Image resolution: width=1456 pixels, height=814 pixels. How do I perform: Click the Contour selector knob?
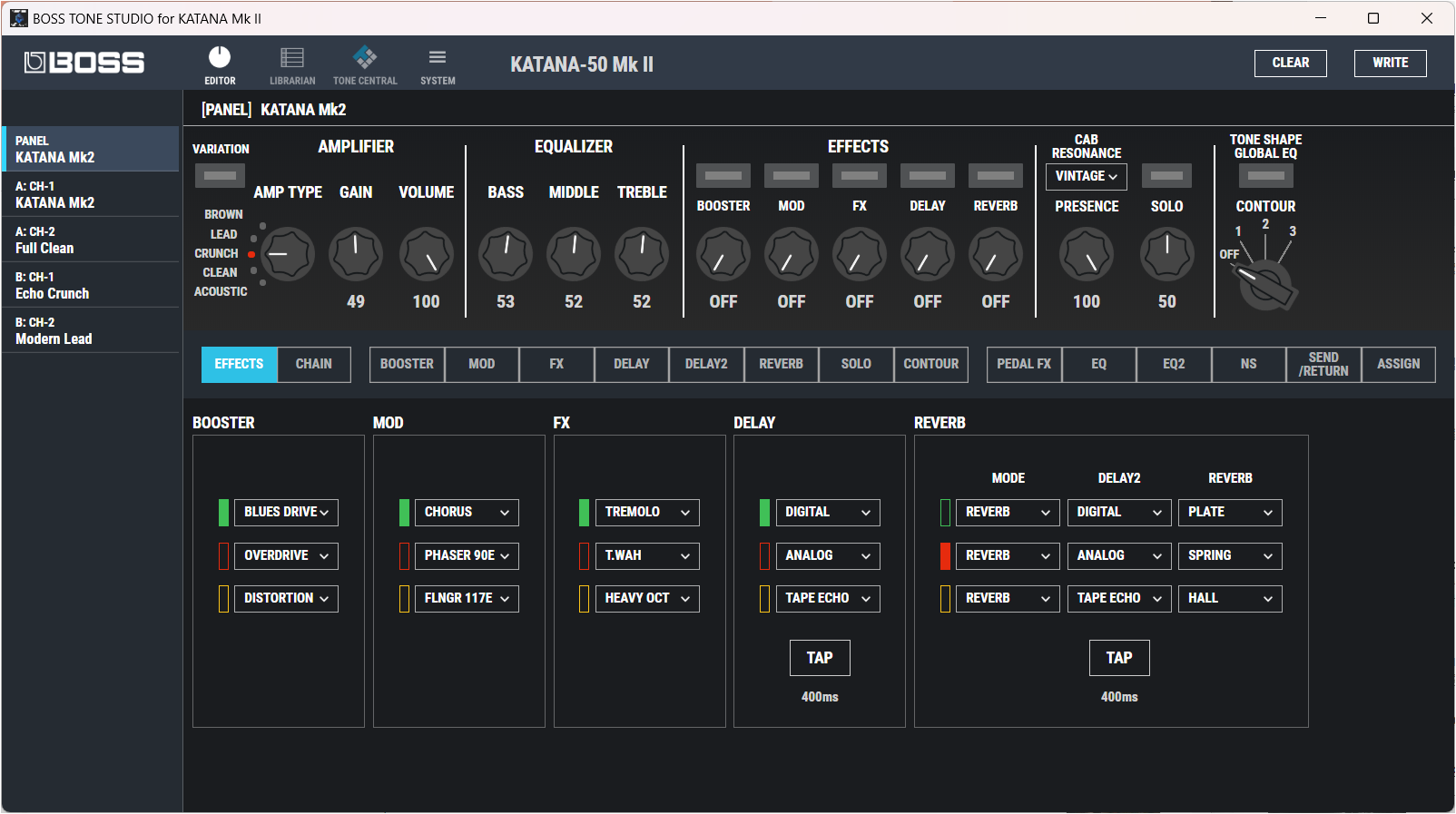click(x=1266, y=286)
